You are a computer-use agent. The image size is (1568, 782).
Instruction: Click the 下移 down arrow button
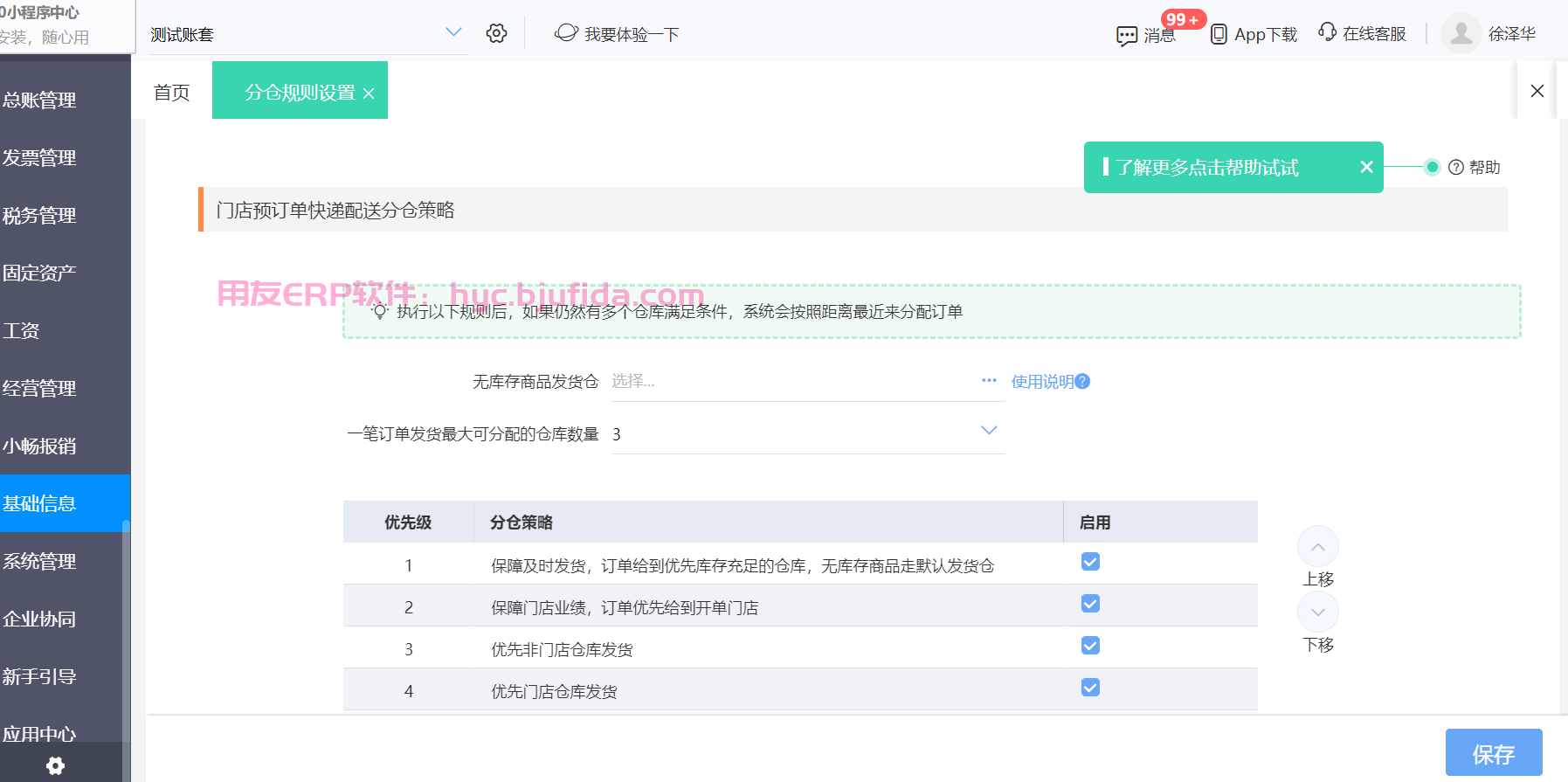[1318, 612]
